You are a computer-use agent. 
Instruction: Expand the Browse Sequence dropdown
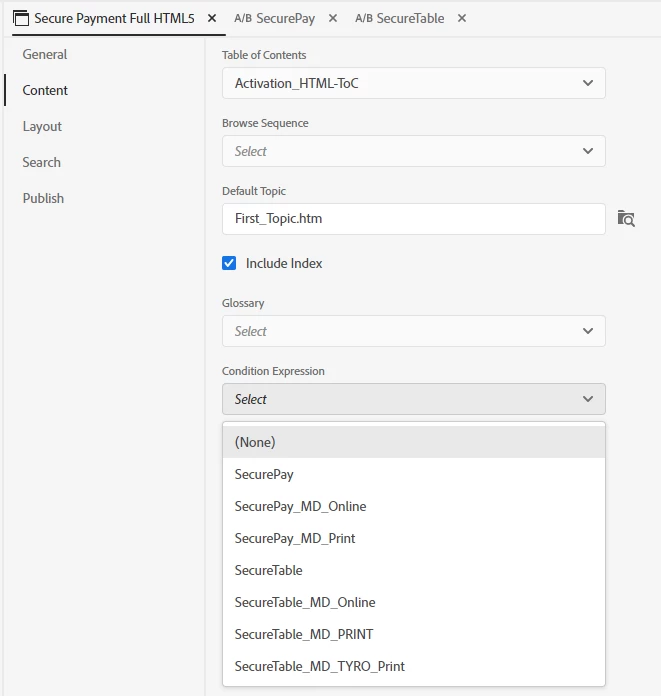click(413, 151)
